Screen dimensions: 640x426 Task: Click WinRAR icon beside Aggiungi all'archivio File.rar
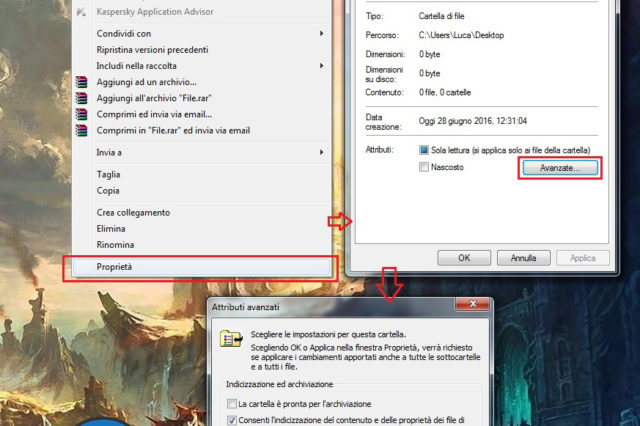[x=82, y=98]
